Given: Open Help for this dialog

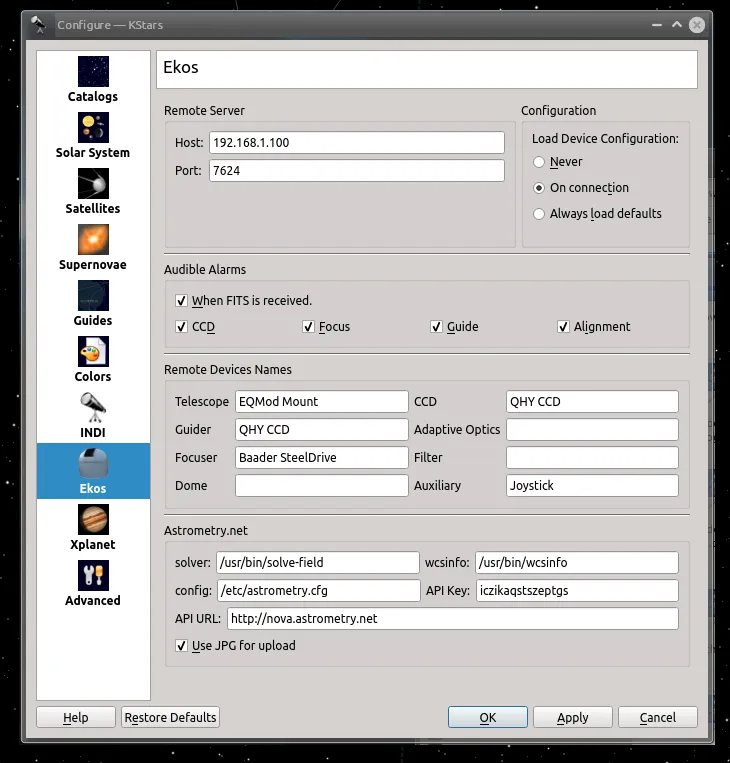Looking at the screenshot, I should 76,717.
